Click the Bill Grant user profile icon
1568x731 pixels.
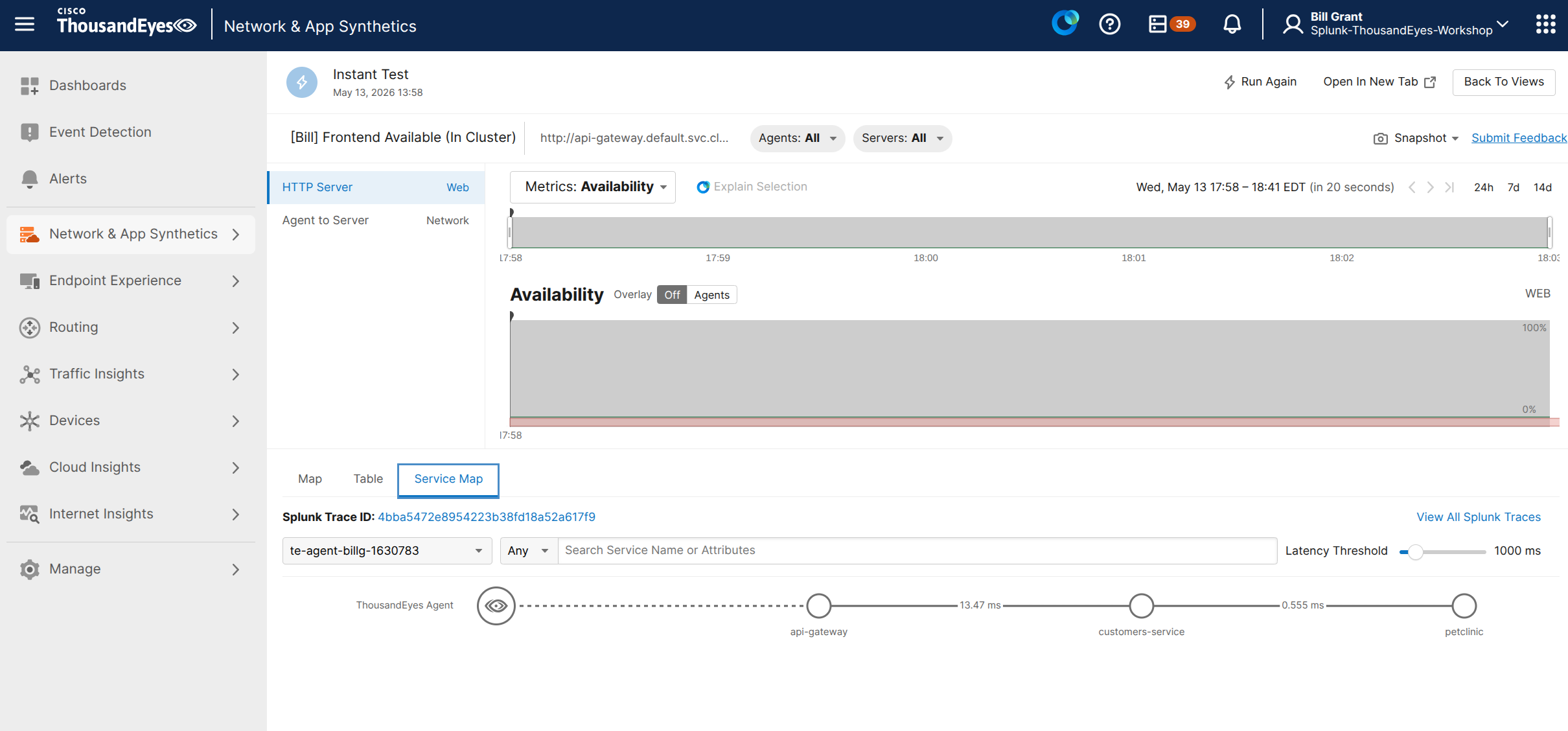pyautogui.click(x=1293, y=25)
